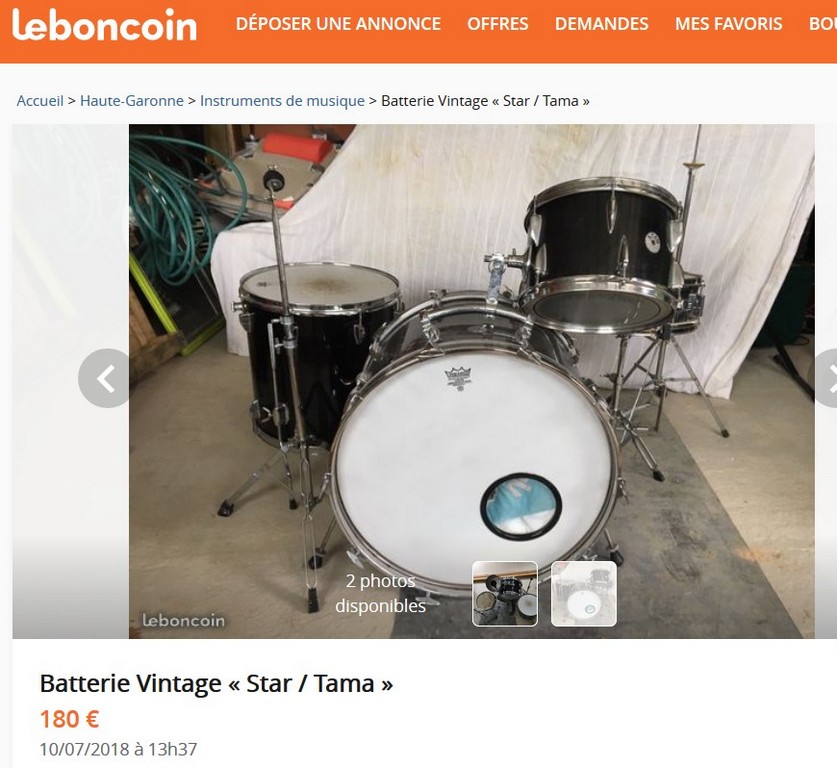Select the first drum kit thumbnail

505,593
